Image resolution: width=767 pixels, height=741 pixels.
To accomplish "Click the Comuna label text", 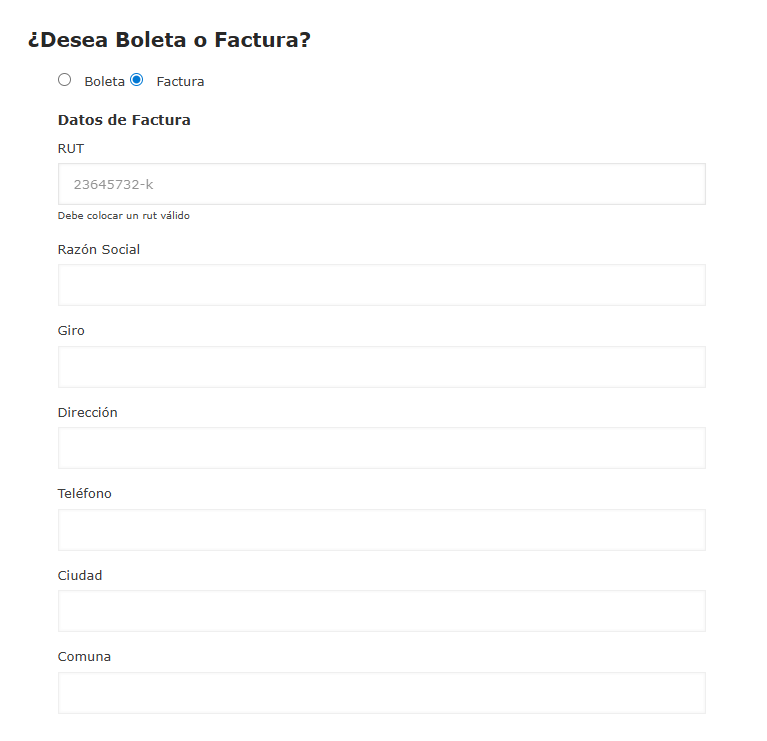I will coord(84,657).
